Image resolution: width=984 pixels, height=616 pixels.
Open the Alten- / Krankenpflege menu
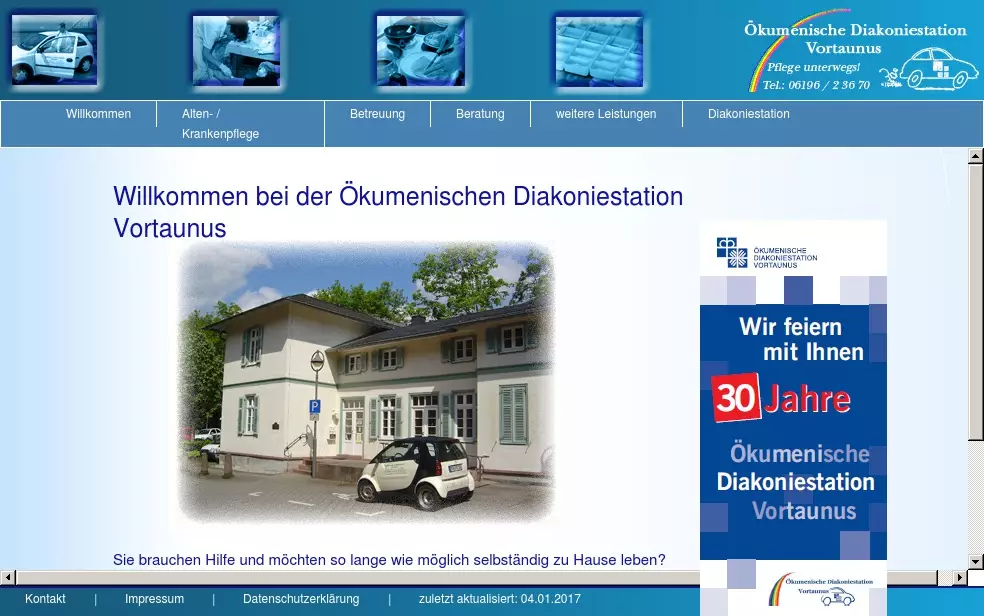220,124
